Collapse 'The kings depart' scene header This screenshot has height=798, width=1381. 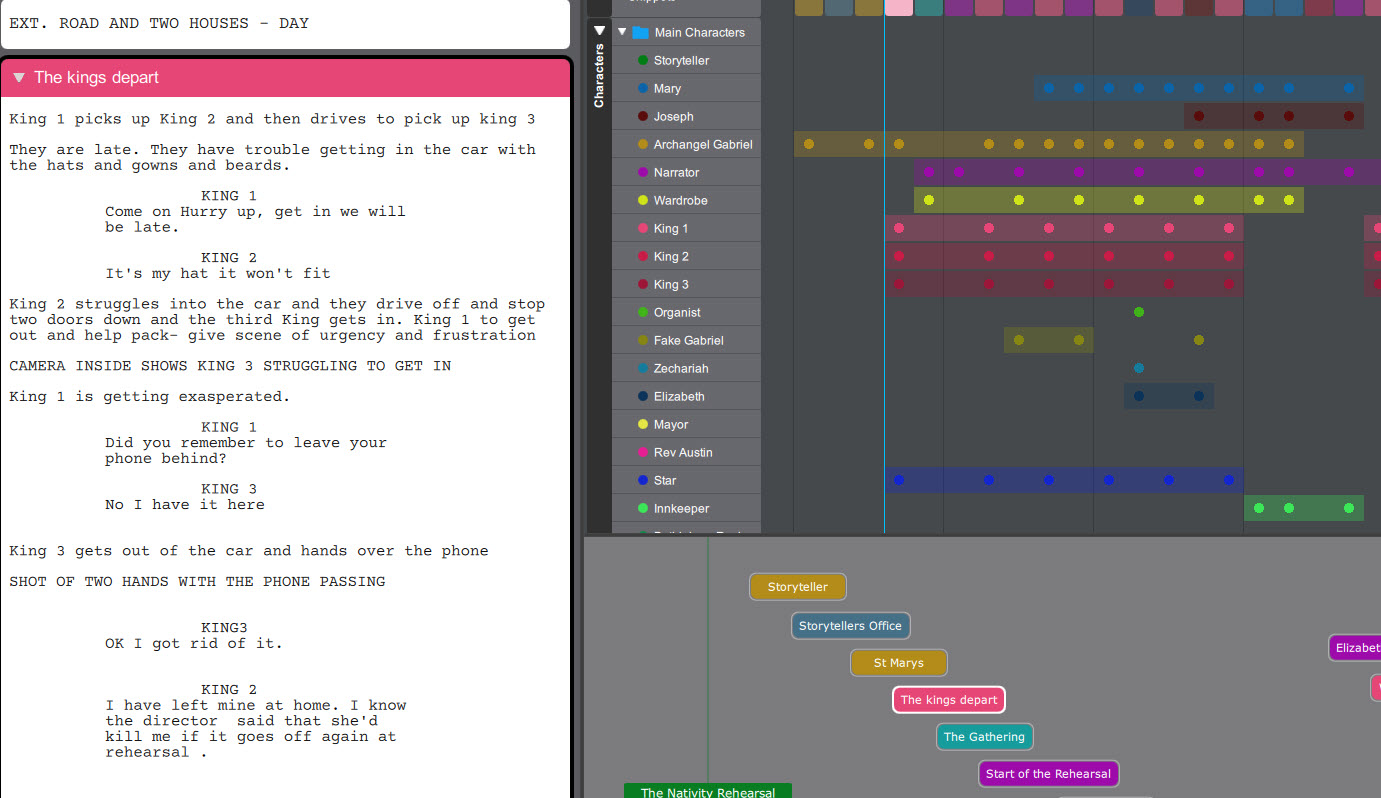tap(19, 78)
